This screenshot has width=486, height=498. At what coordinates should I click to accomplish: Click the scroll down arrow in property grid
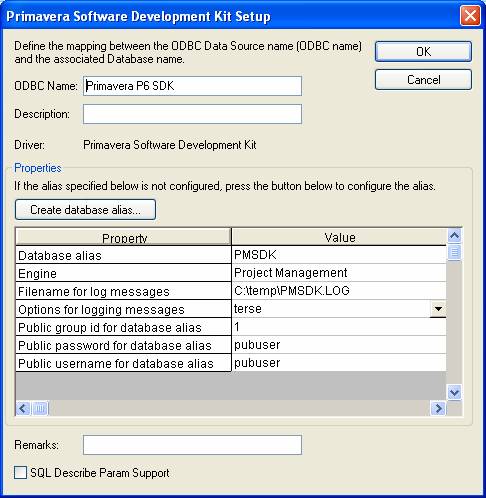[x=454, y=392]
